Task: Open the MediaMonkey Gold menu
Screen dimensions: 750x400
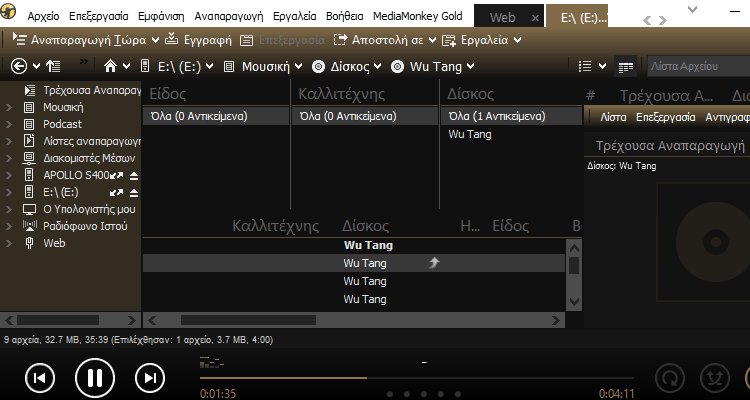Action: click(418, 16)
